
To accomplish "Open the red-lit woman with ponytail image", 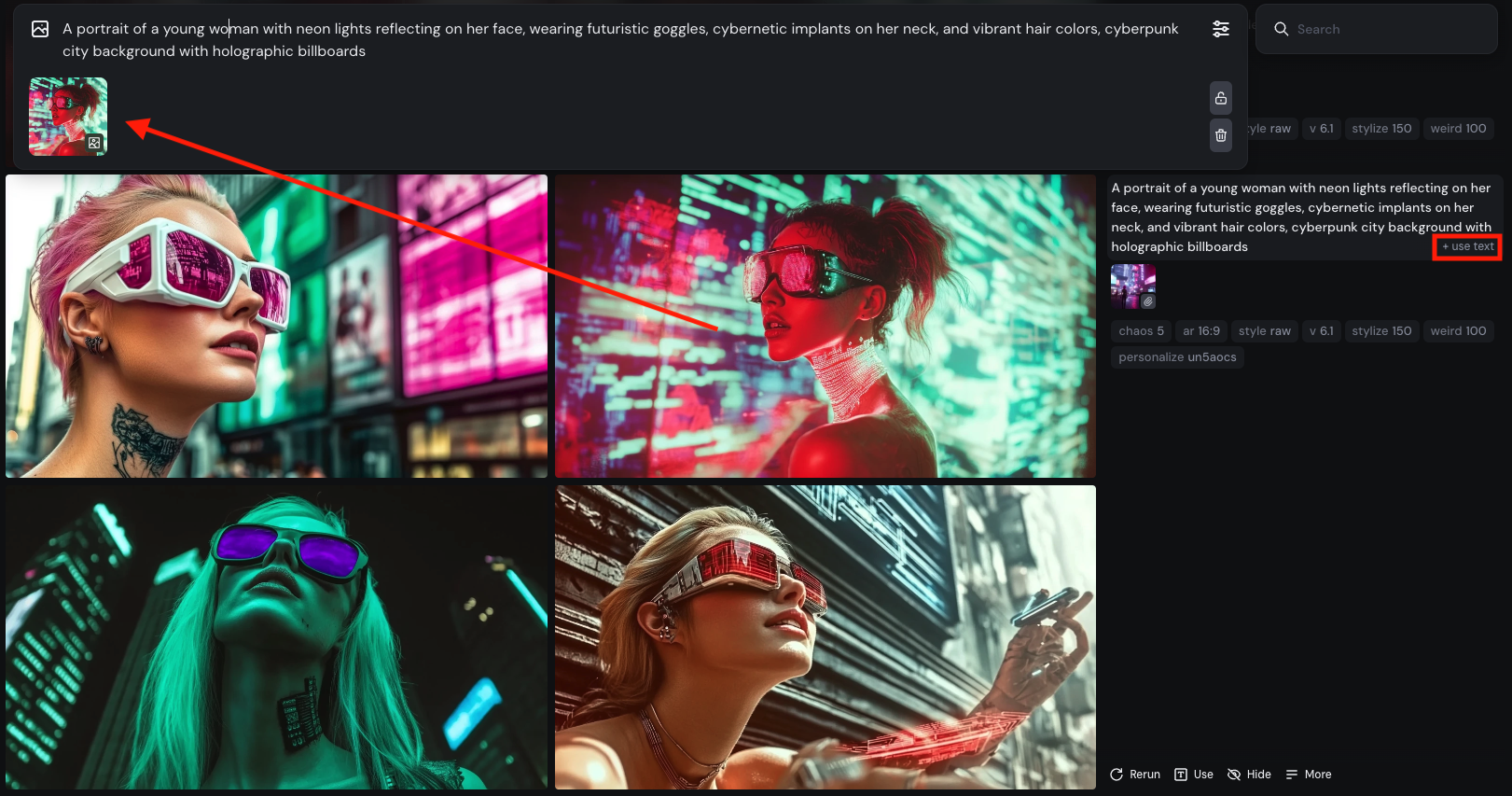I will coord(825,326).
